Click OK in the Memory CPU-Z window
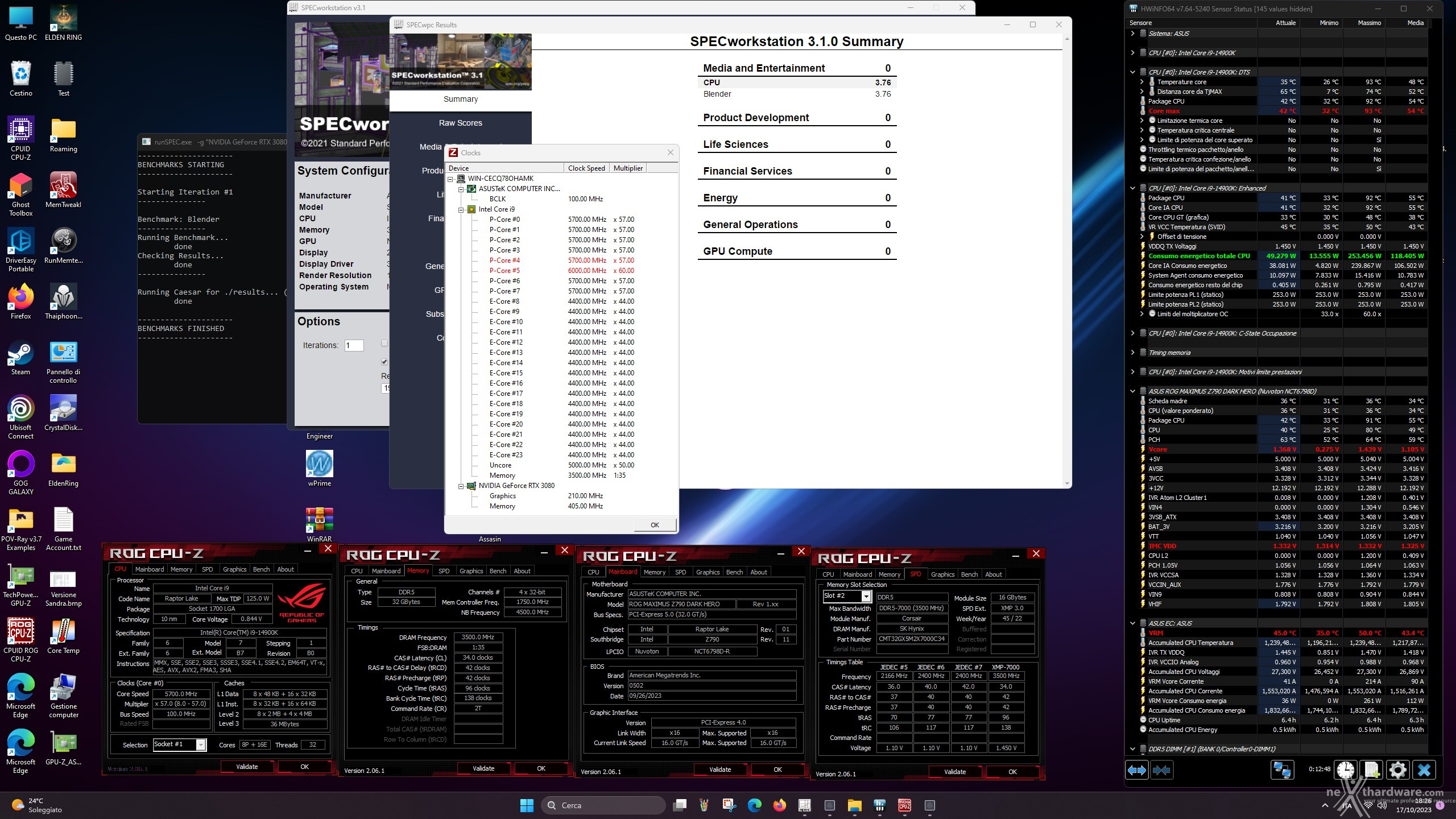1456x819 pixels. pyautogui.click(x=541, y=768)
